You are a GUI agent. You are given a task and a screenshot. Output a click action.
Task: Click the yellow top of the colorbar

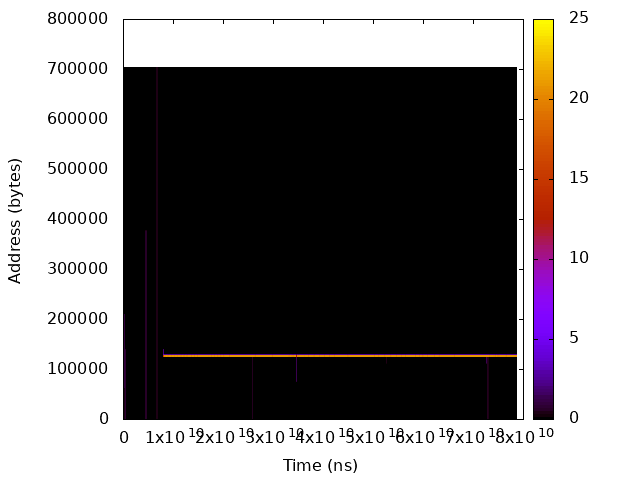click(x=543, y=25)
